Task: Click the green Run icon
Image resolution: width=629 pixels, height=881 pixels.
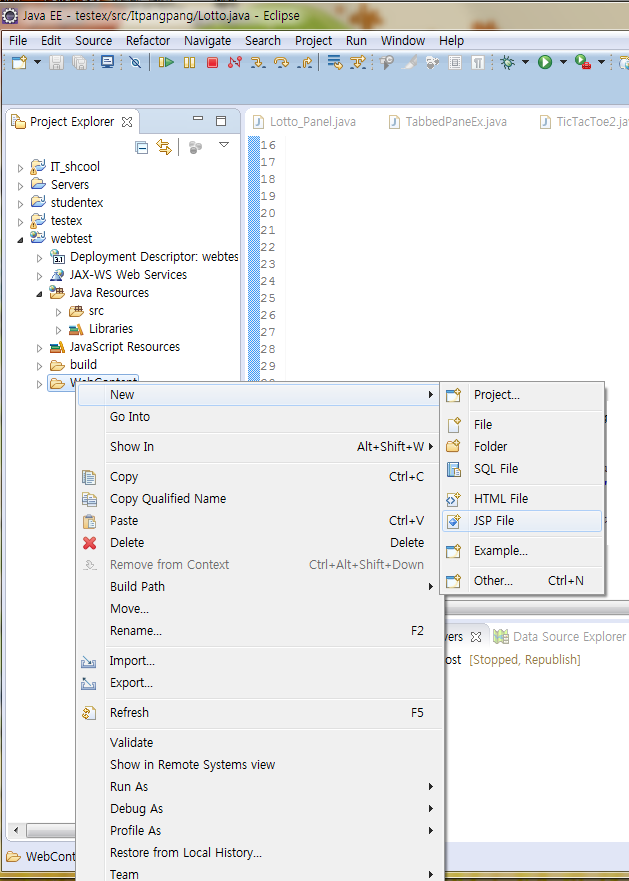Action: (x=545, y=62)
